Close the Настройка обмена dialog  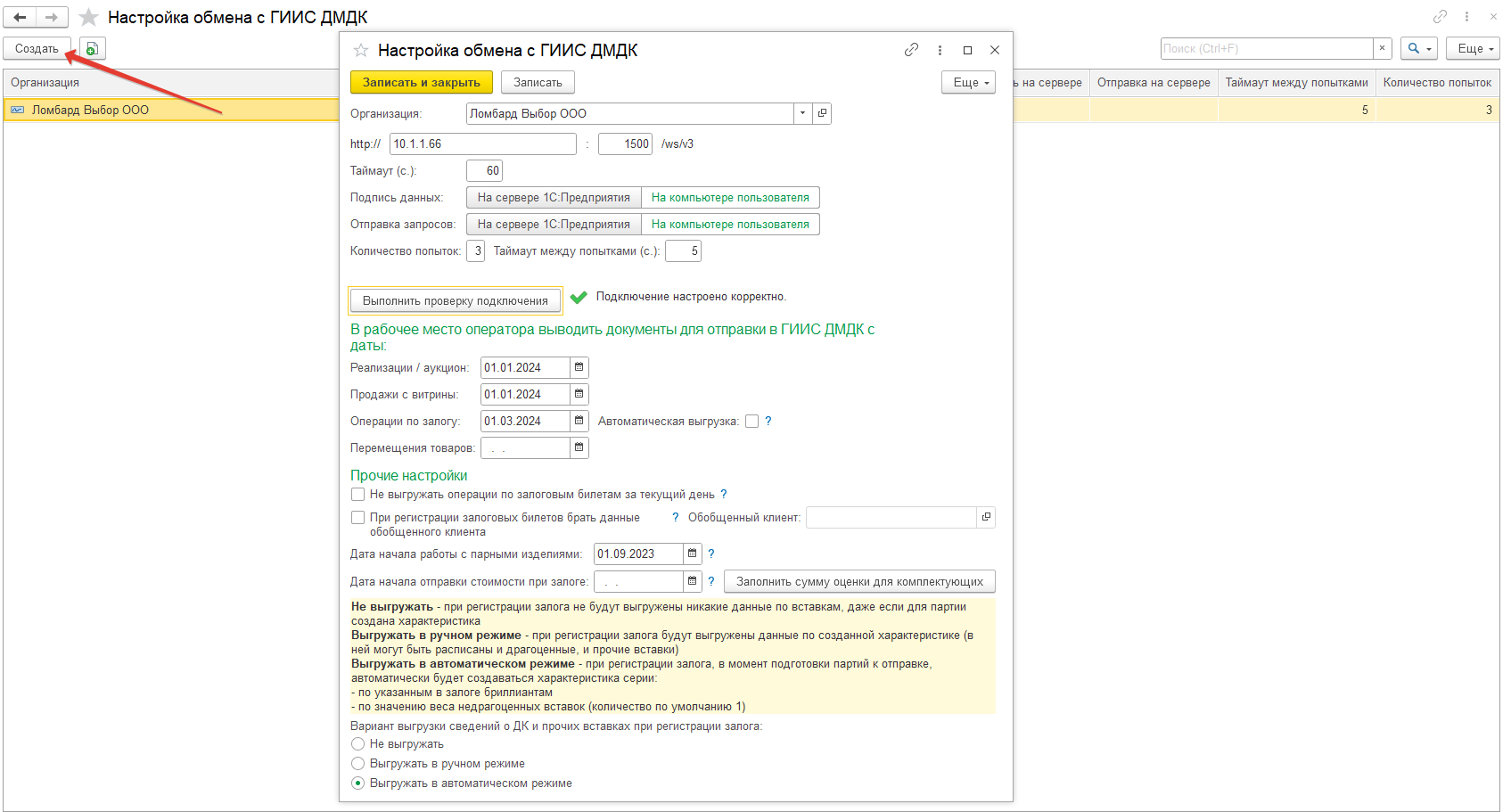(x=995, y=50)
